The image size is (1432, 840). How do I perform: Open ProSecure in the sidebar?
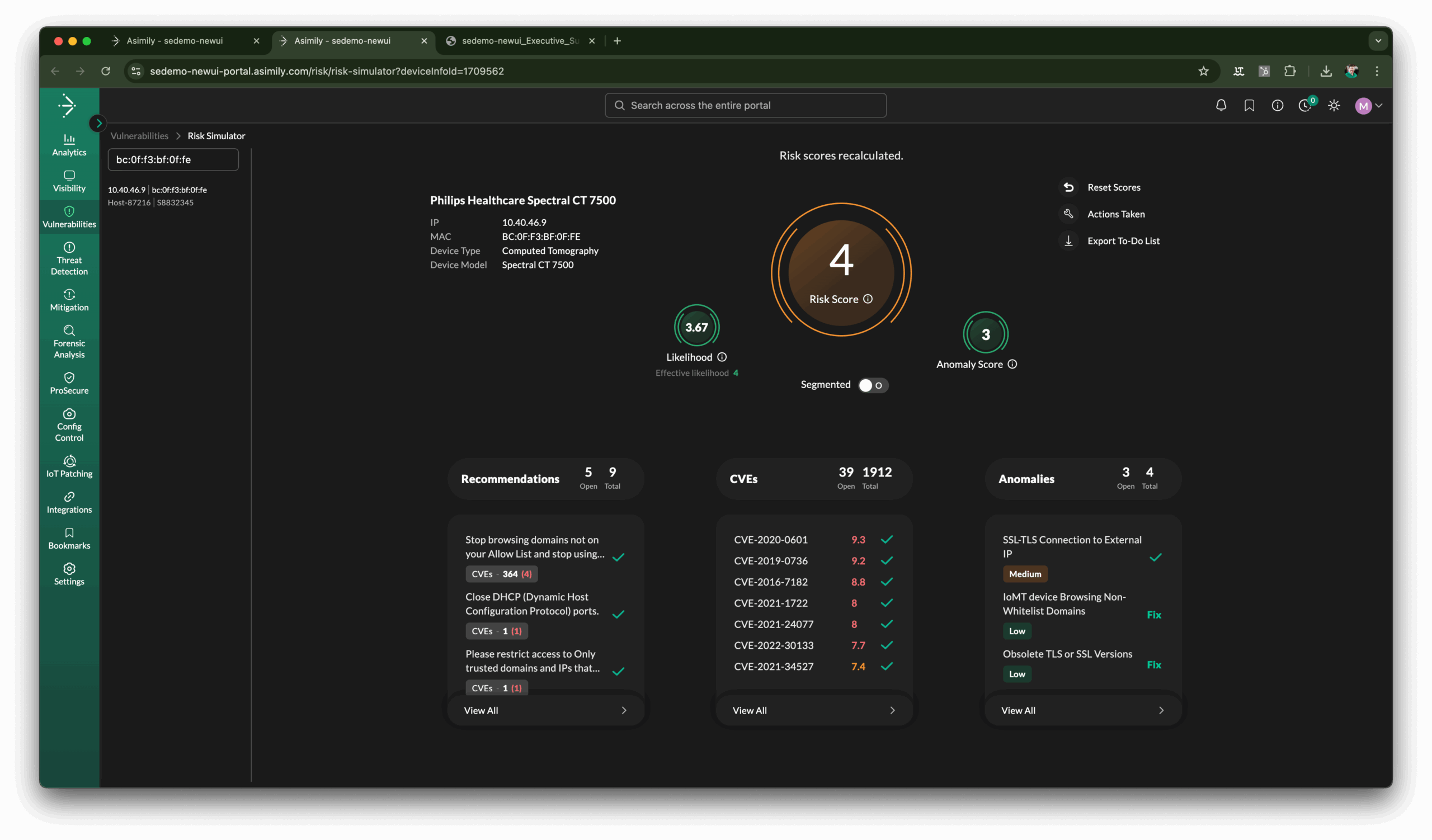click(69, 384)
